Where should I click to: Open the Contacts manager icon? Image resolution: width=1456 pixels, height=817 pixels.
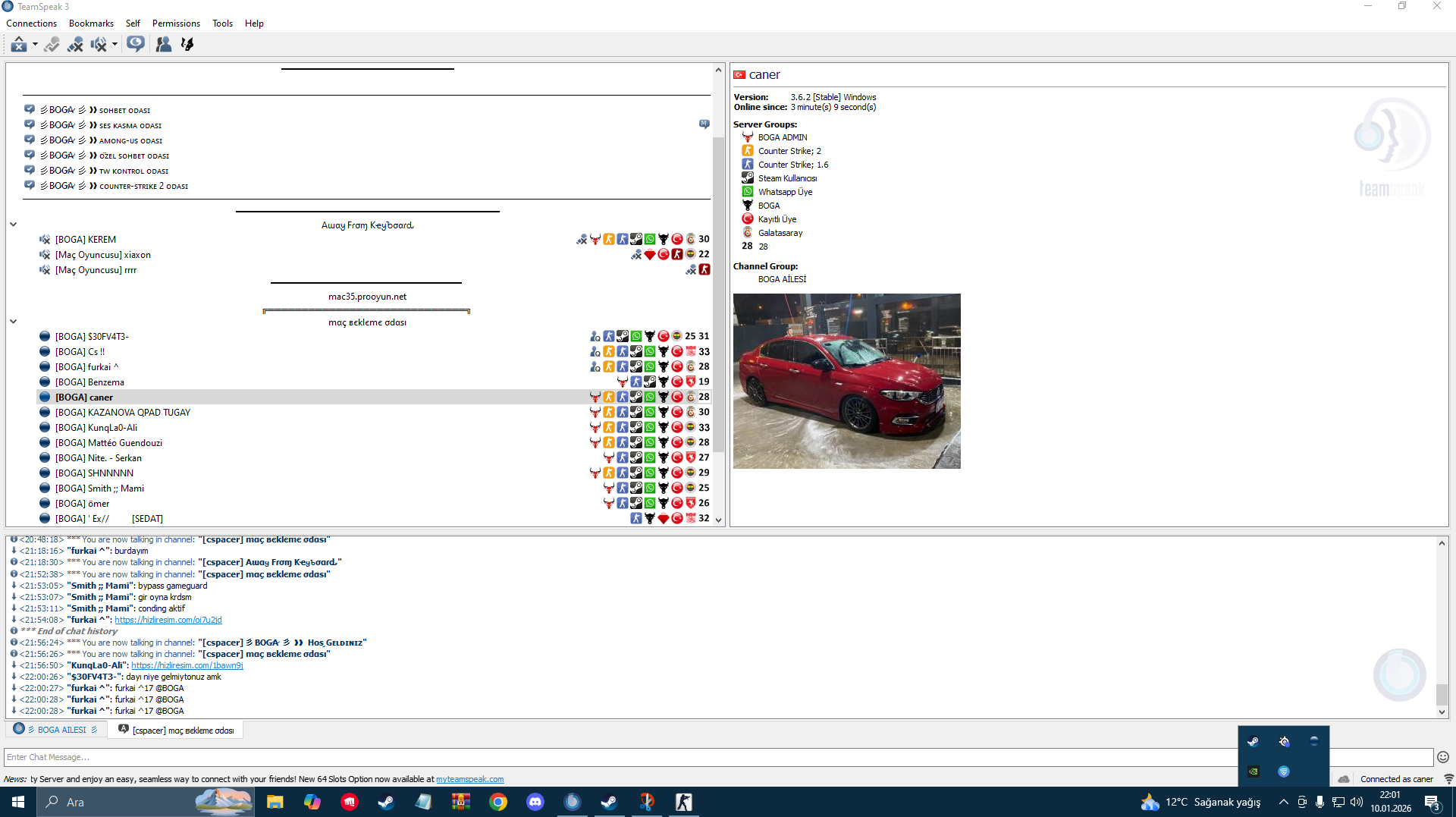[x=163, y=45]
